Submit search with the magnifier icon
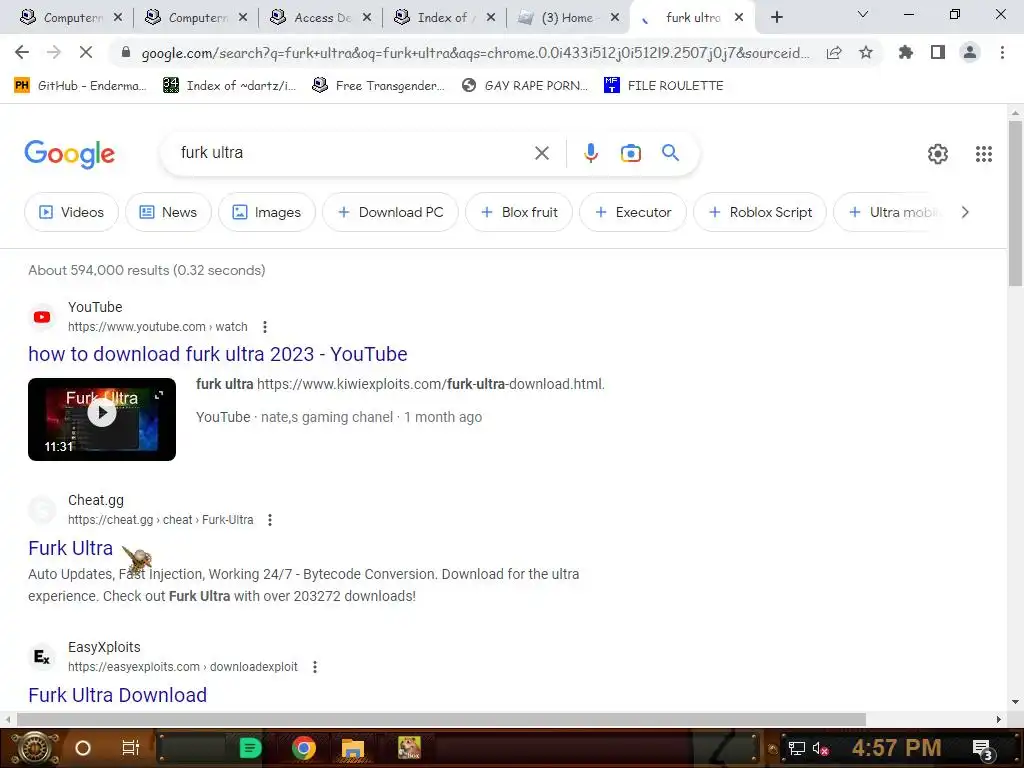The image size is (1024, 768). pos(670,153)
